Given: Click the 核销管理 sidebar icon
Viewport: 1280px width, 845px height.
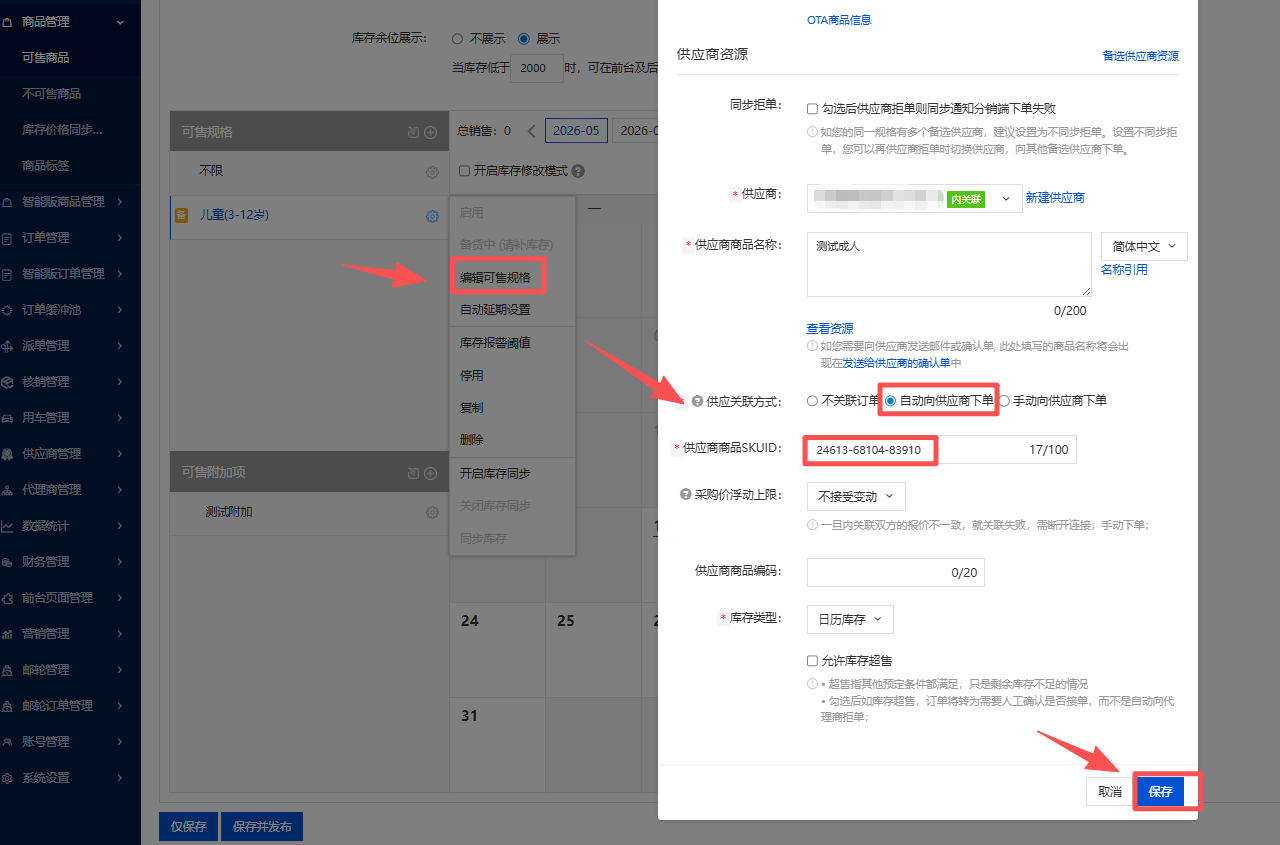Looking at the screenshot, I should tap(8, 382).
